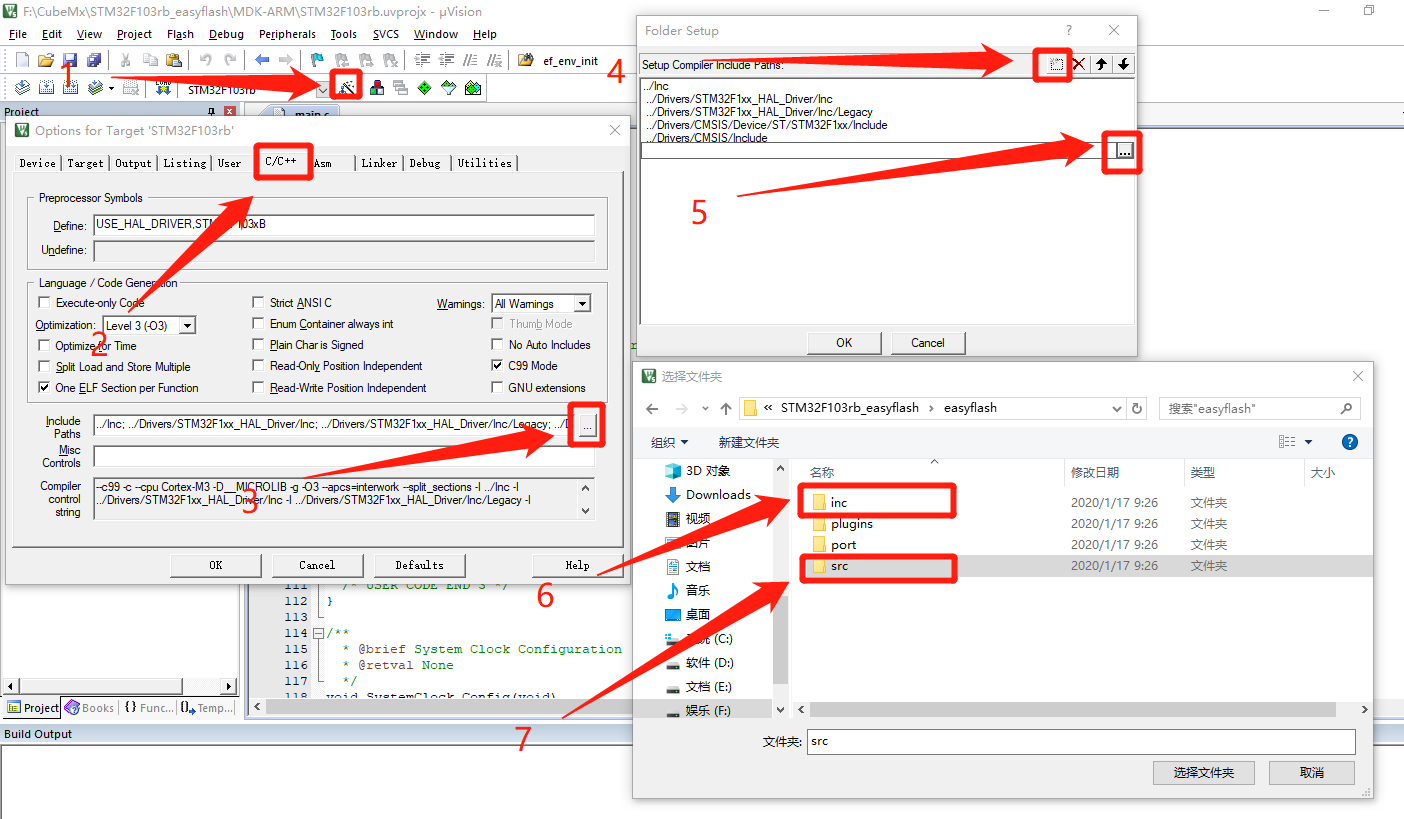Click the Rebuild all target files icon
This screenshot has height=819, width=1404.
pyautogui.click(x=70, y=87)
